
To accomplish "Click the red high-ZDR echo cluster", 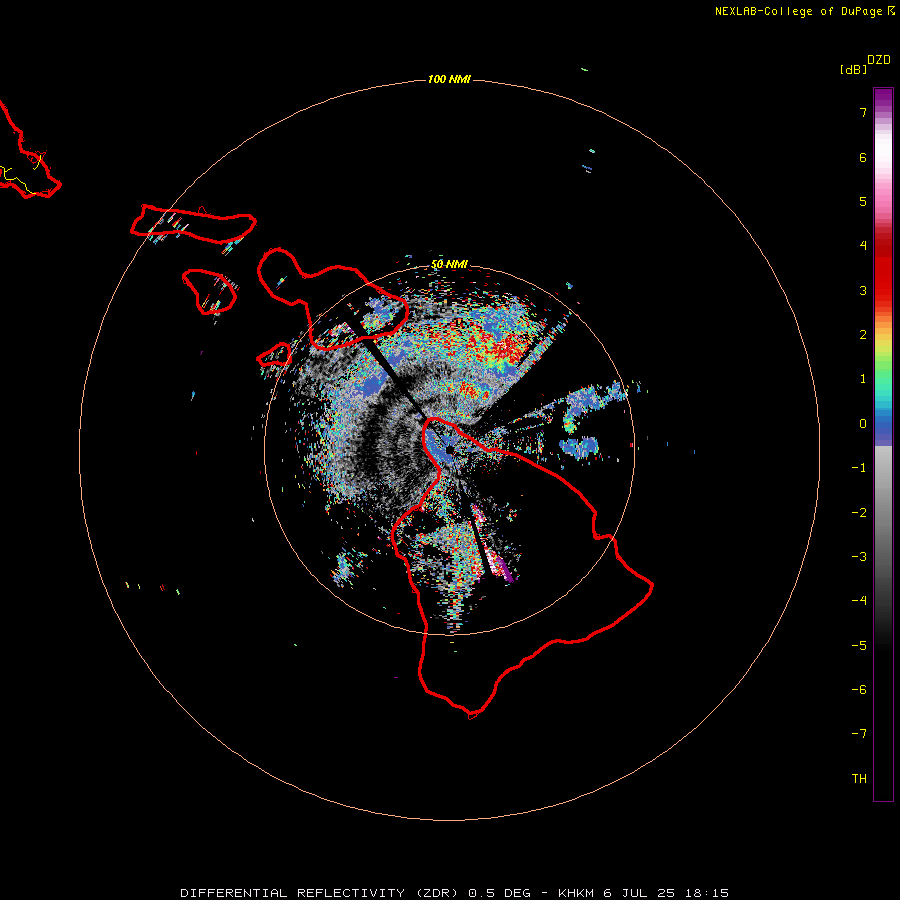I will tap(505, 348).
